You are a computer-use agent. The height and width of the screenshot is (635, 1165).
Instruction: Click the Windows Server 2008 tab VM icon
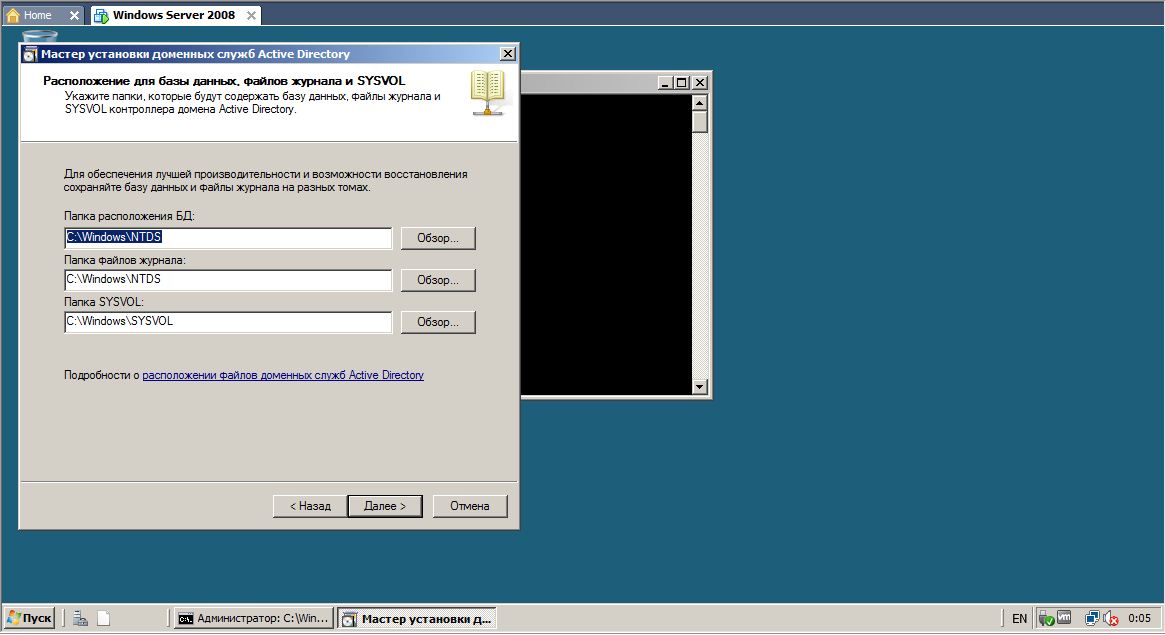click(x=102, y=15)
